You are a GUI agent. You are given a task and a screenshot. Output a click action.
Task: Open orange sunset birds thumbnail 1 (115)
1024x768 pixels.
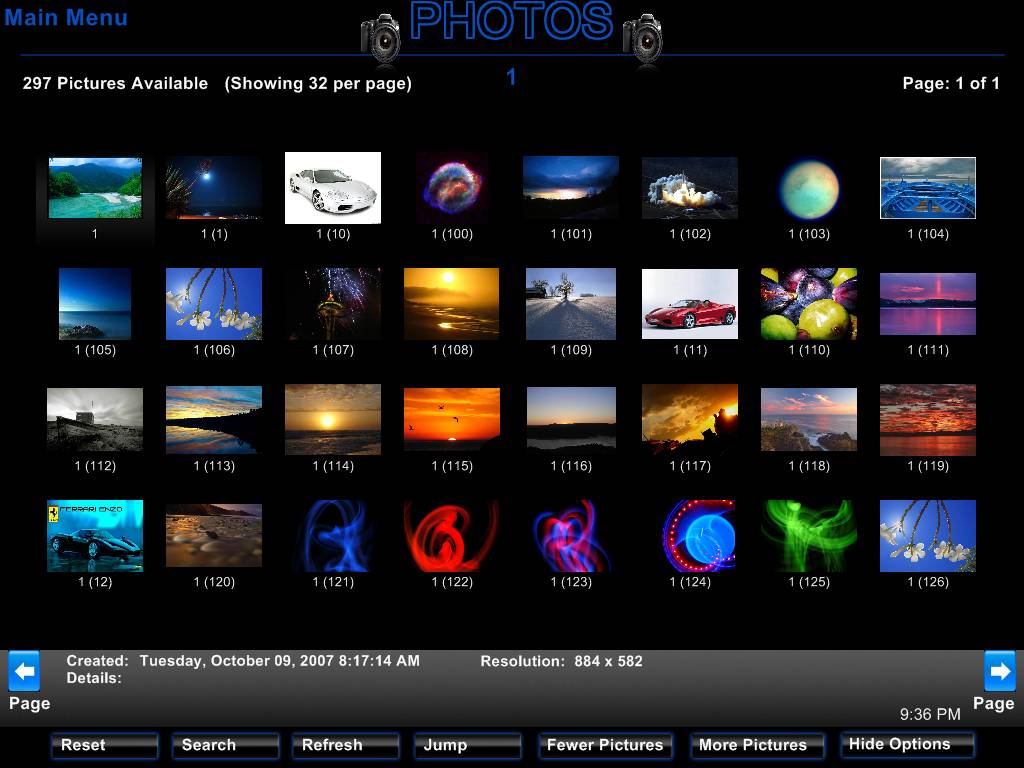452,420
